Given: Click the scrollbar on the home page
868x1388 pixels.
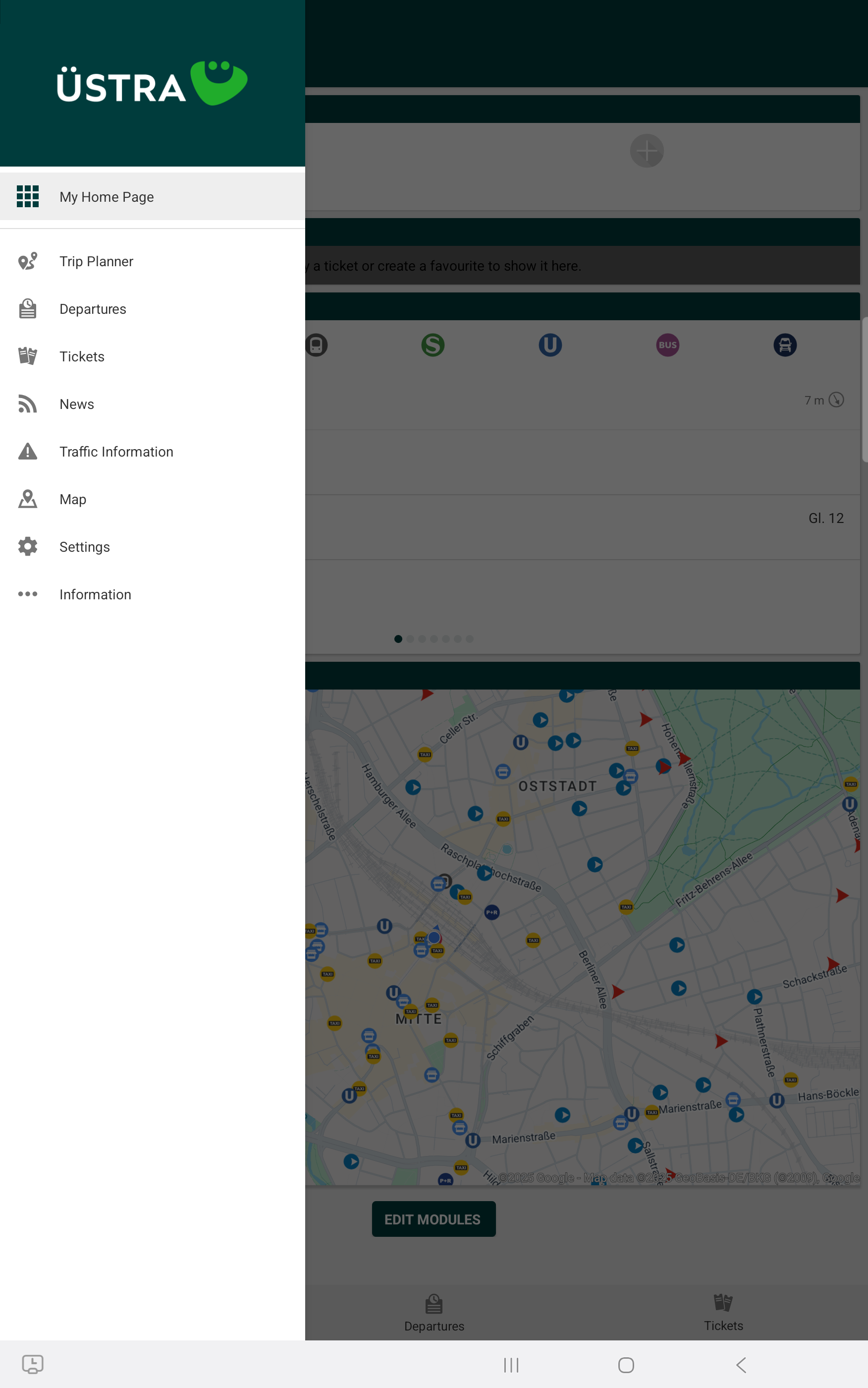Looking at the screenshot, I should (865, 390).
